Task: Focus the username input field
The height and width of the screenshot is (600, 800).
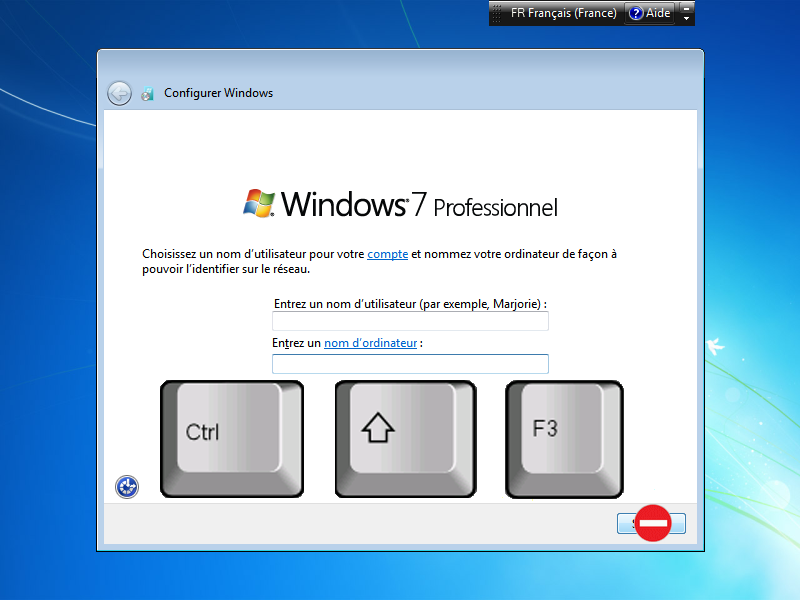Action: (x=410, y=321)
